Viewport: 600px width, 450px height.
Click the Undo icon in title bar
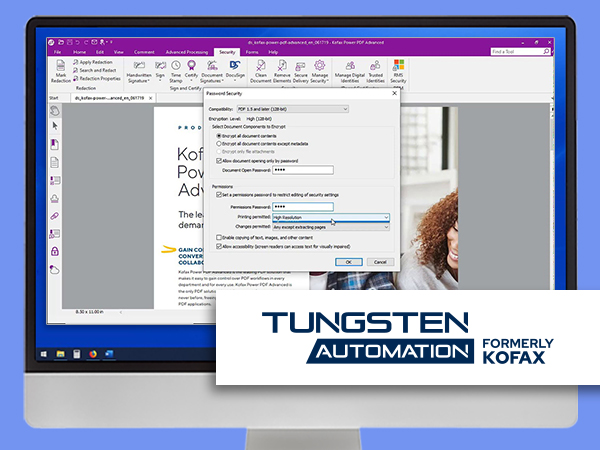(x=78, y=42)
